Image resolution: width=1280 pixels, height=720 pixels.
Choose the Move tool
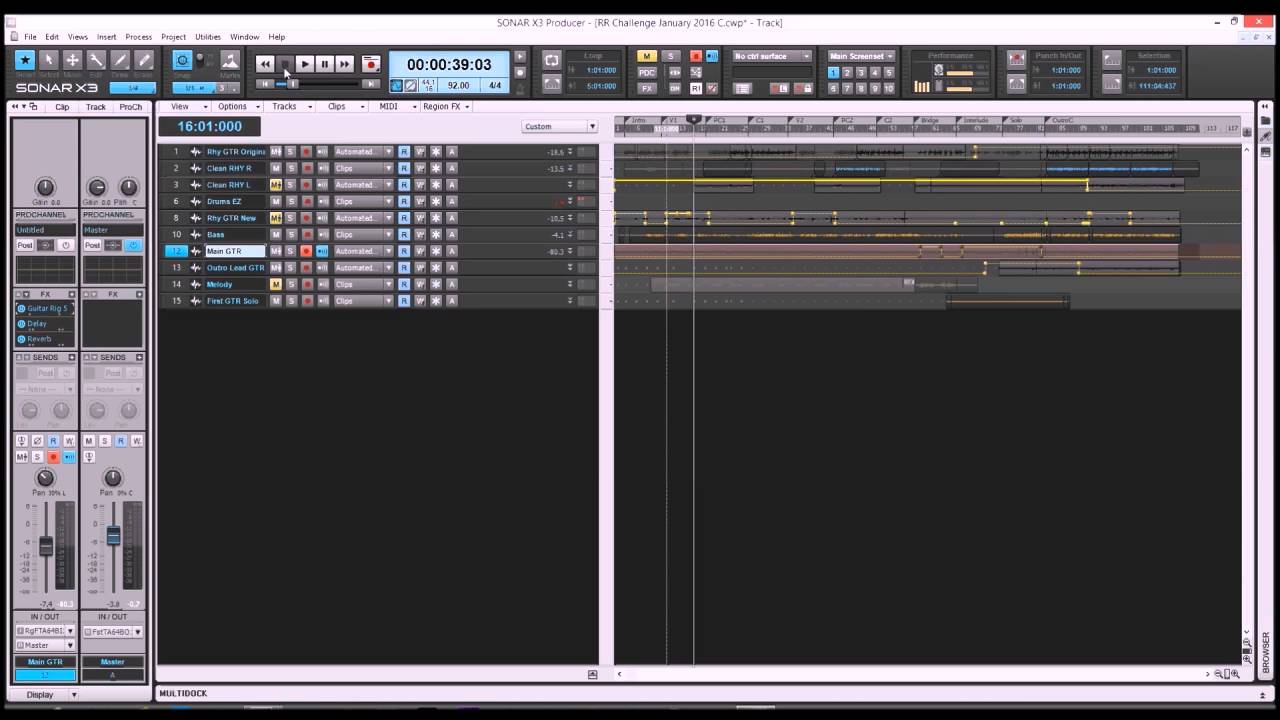point(73,60)
